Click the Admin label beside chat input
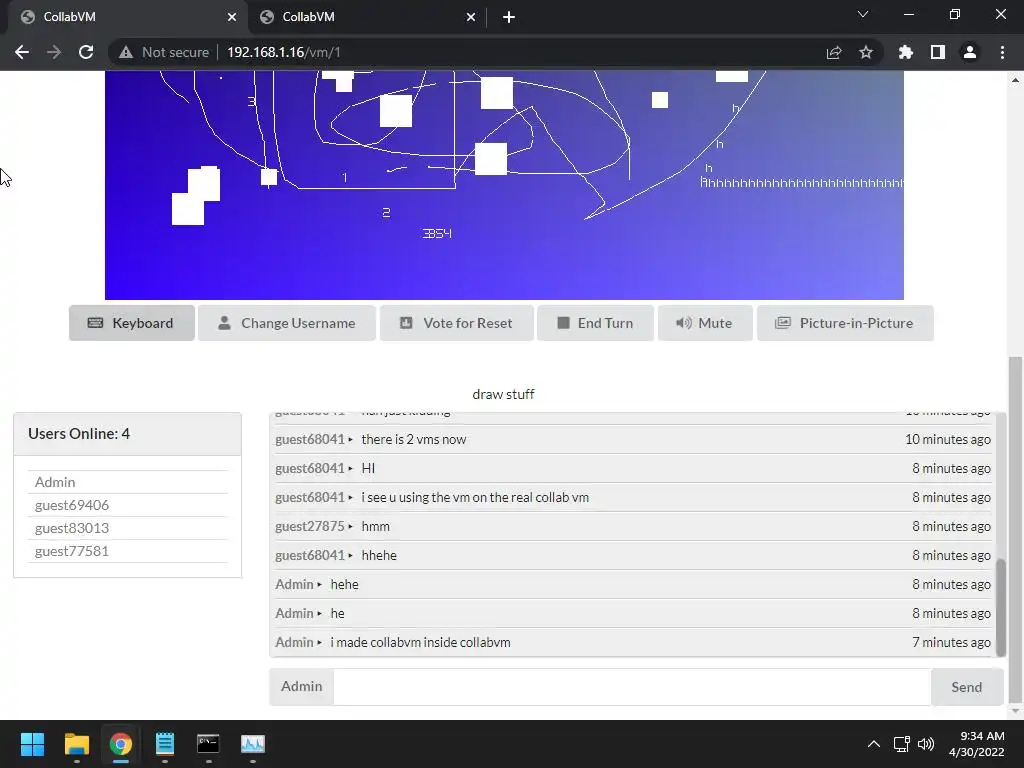 coord(302,686)
